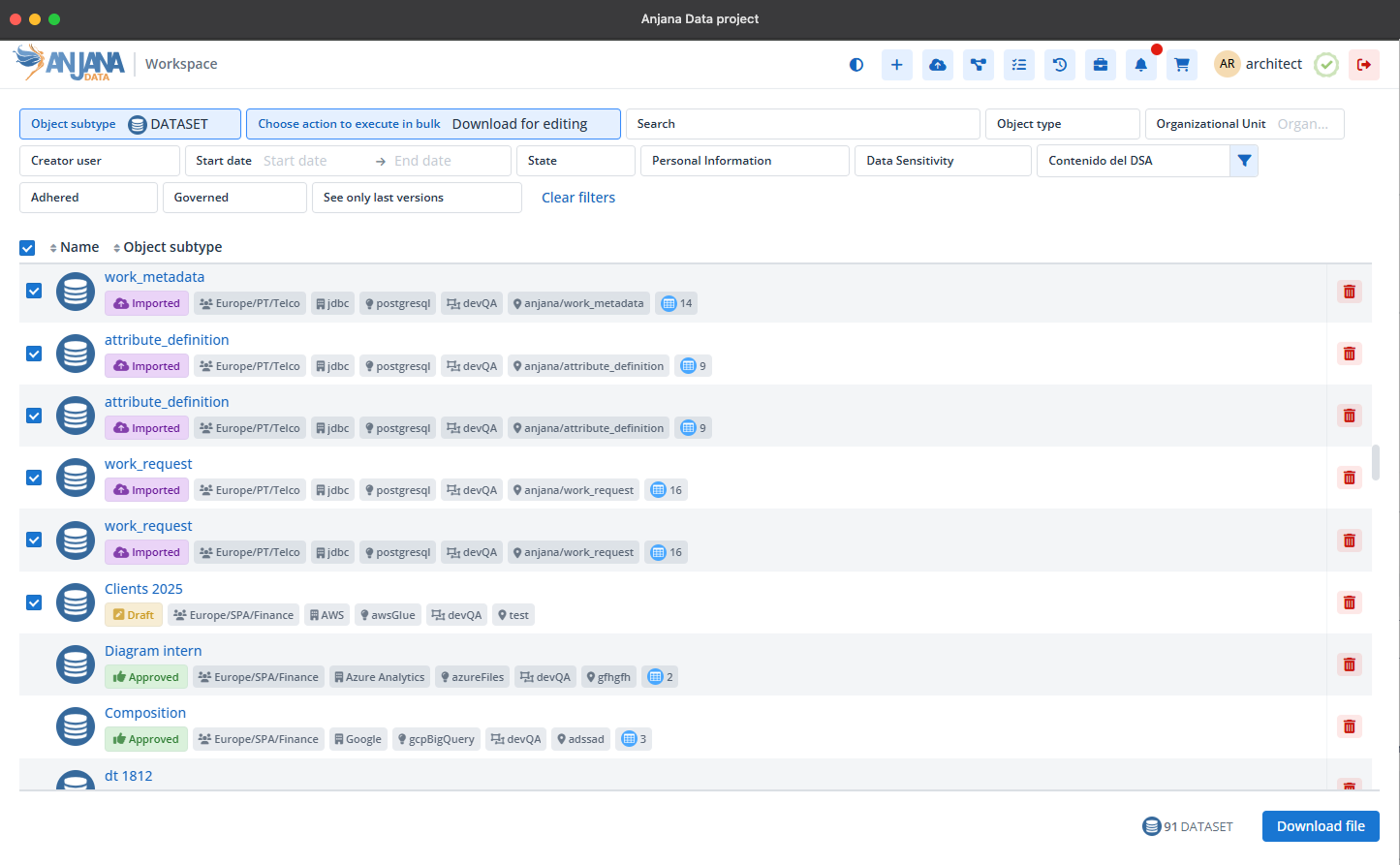
Task: Click the table count badge 14 on work_metadata
Action: (x=676, y=303)
